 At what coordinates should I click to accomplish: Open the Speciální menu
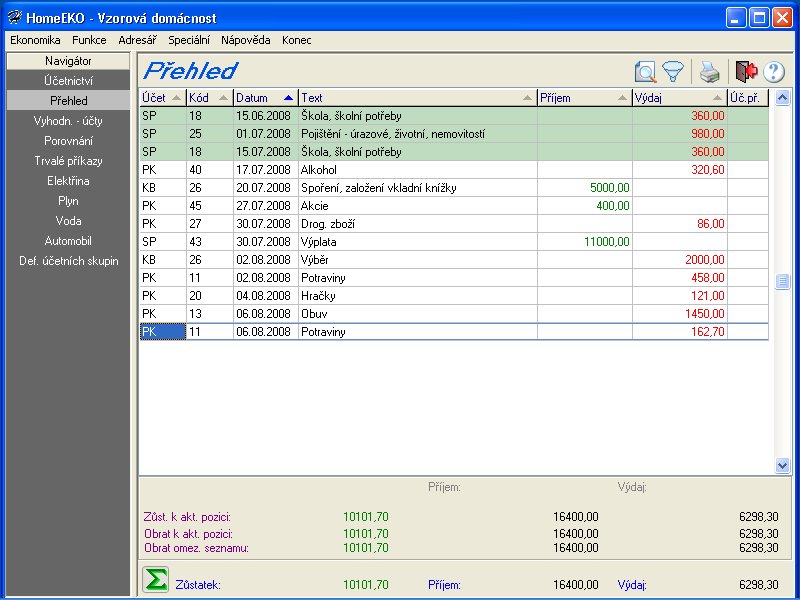point(189,40)
